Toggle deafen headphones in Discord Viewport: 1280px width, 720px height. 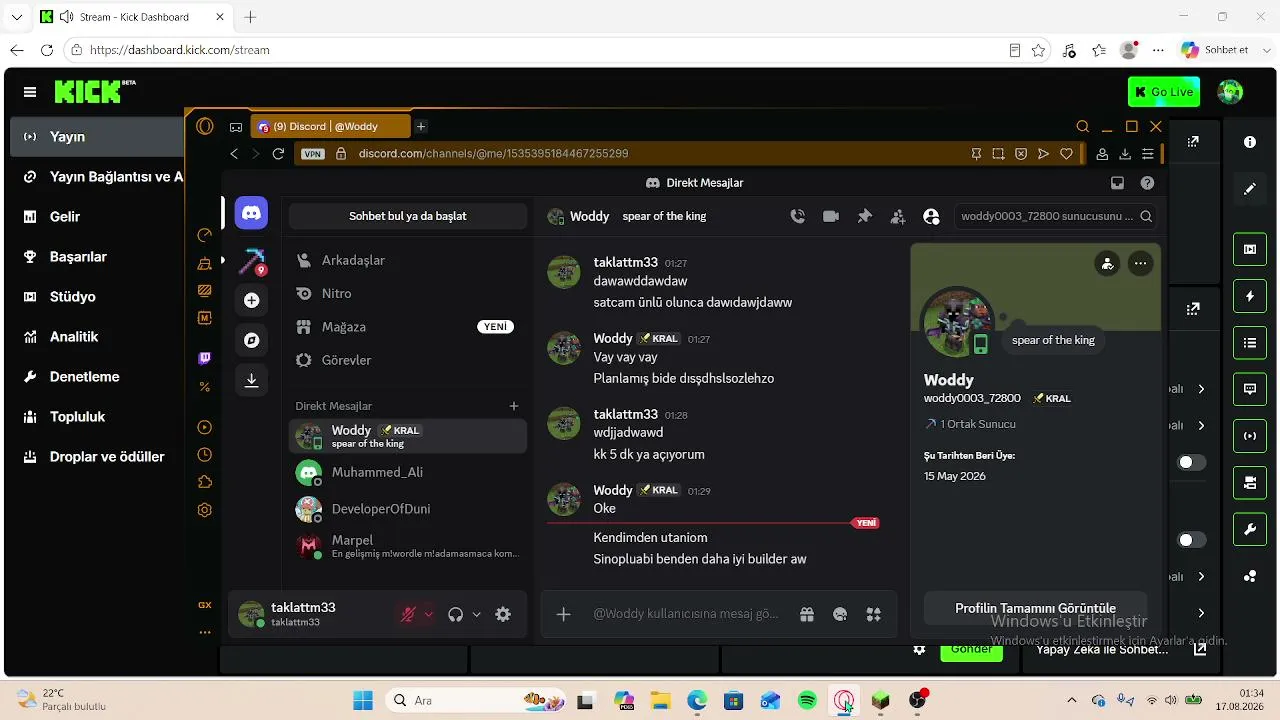pyautogui.click(x=456, y=615)
